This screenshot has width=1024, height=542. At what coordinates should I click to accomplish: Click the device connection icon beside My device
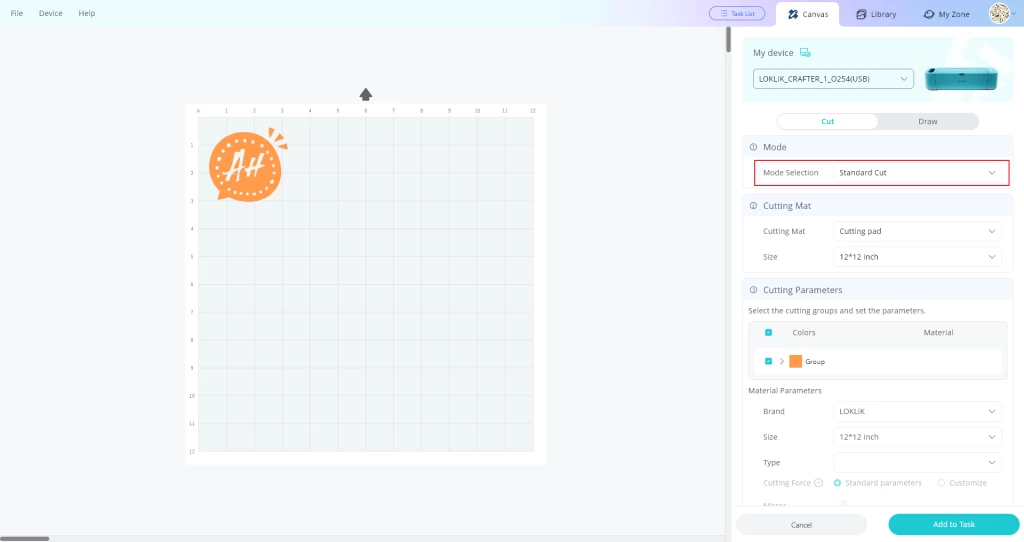805,53
